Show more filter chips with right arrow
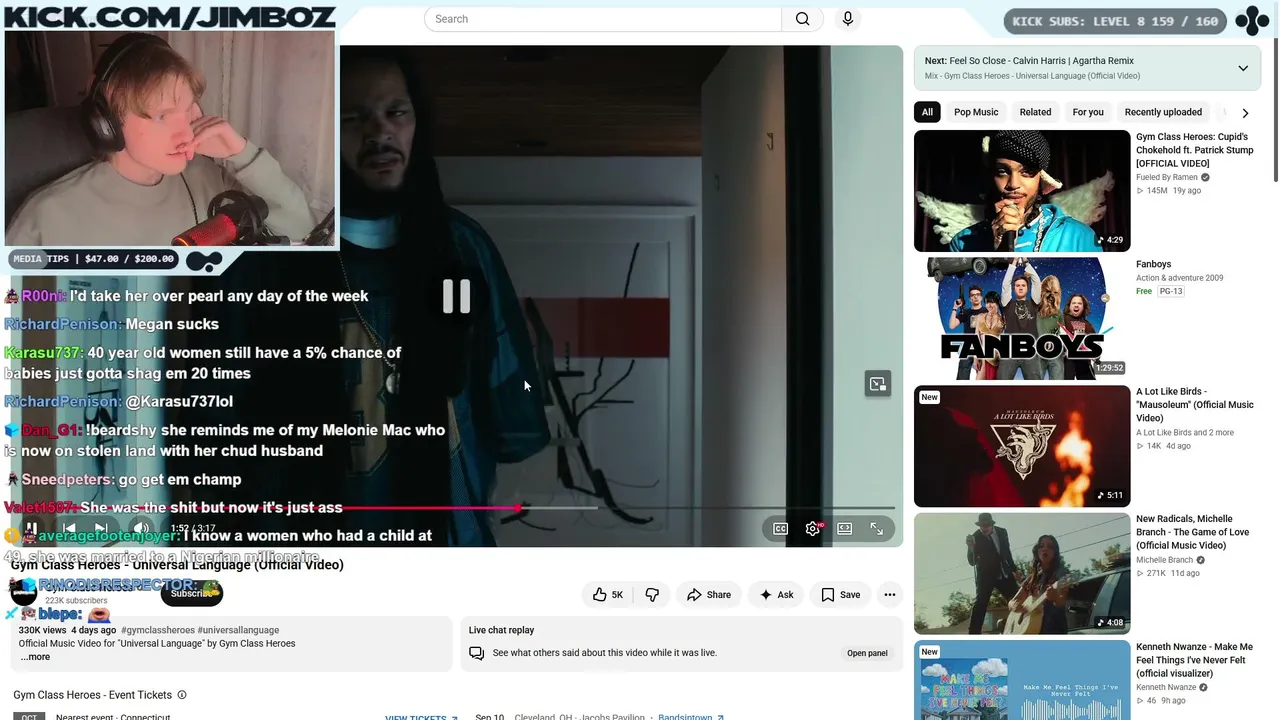This screenshot has width=1280, height=720. coord(1245,113)
